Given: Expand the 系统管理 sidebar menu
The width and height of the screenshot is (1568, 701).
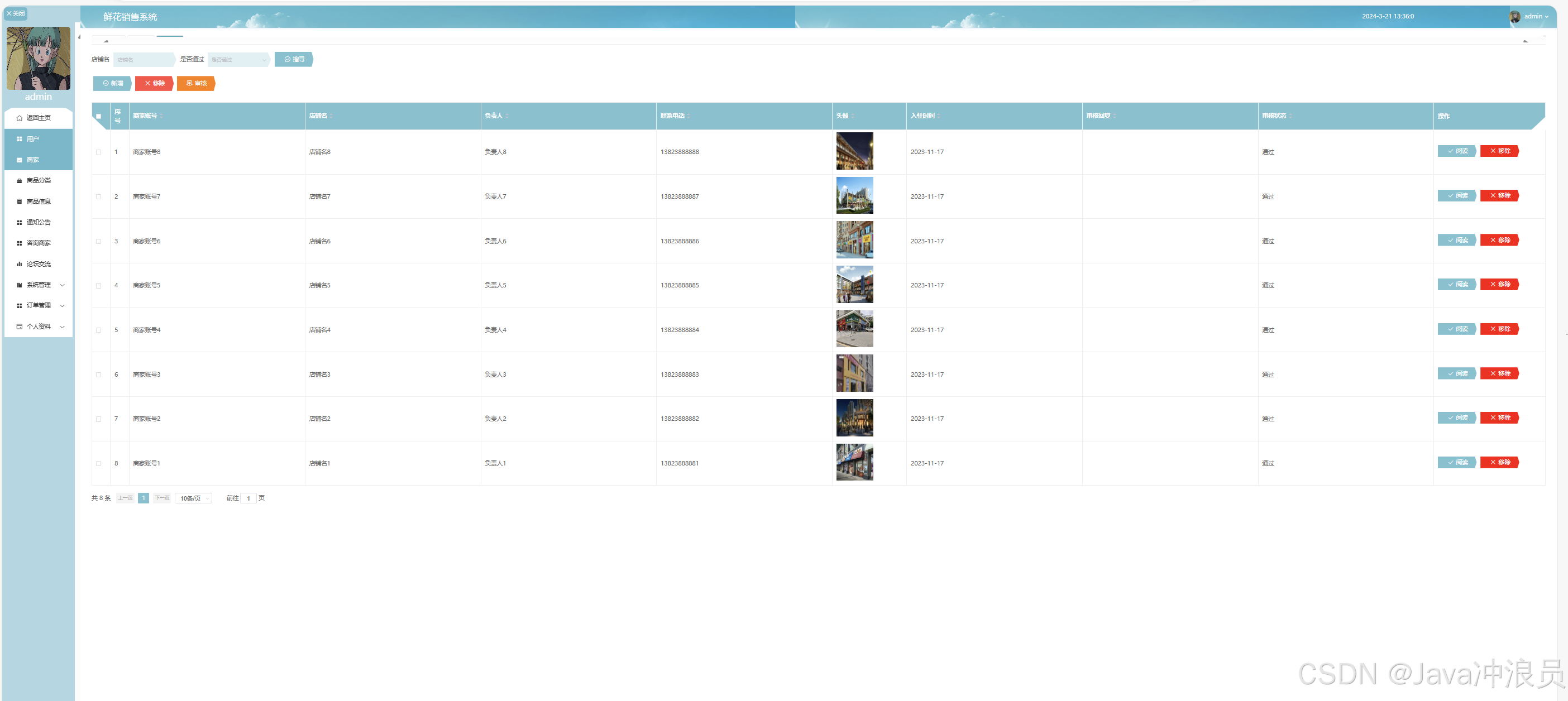Looking at the screenshot, I should [x=40, y=285].
